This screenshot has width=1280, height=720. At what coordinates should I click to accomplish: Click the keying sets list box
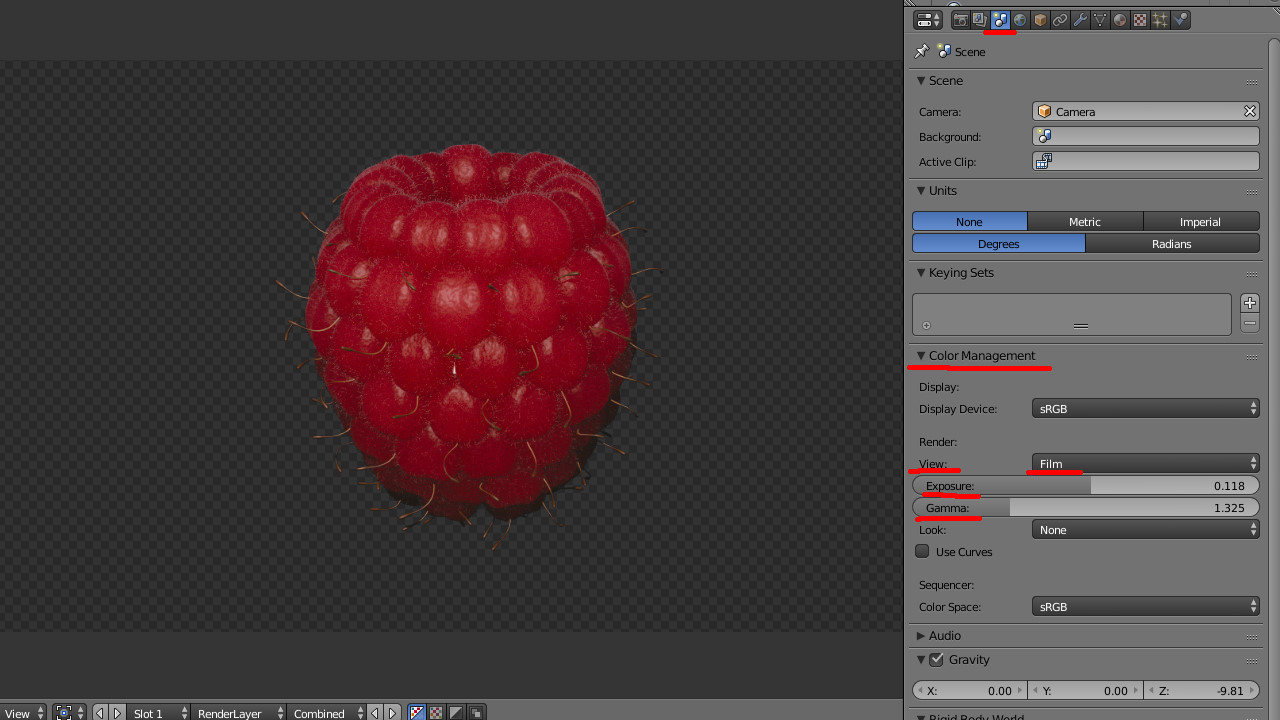click(x=1072, y=314)
